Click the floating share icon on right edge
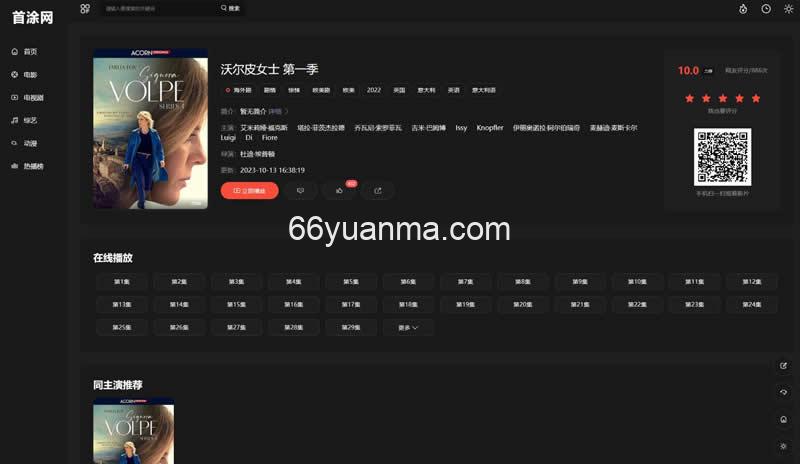The height and width of the screenshot is (464, 800). pyautogui.click(x=783, y=365)
